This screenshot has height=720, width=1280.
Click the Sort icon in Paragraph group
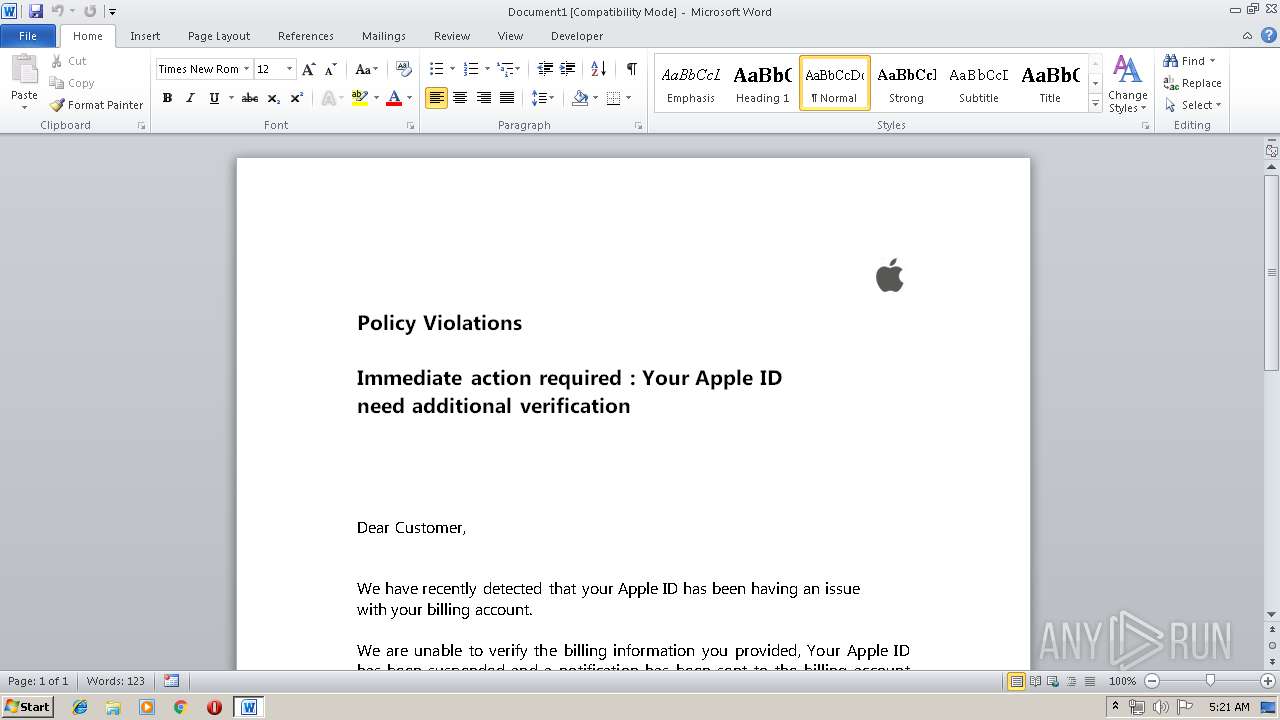pos(598,69)
